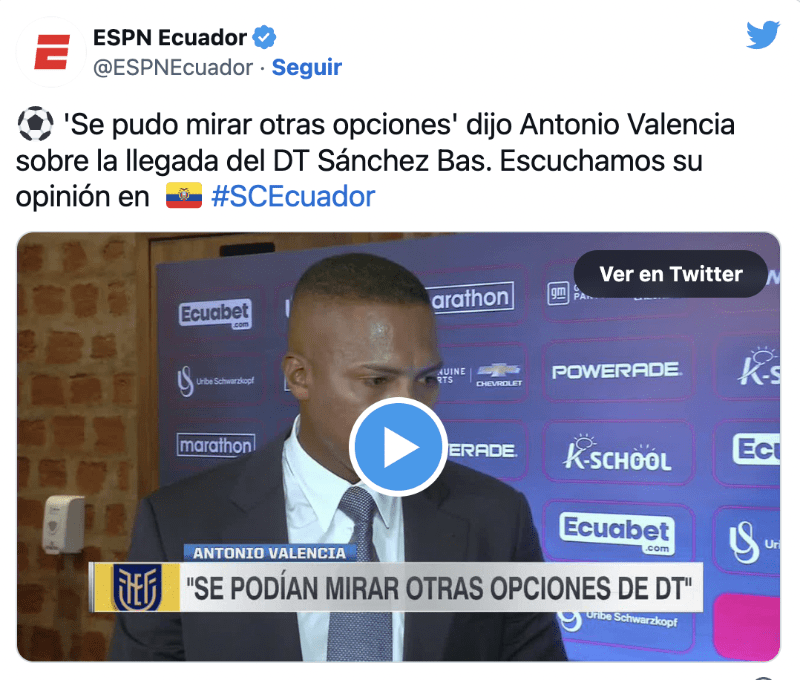Click the Ecuabet logo at top left of video
Image resolution: width=800 pixels, height=680 pixels.
[215, 313]
